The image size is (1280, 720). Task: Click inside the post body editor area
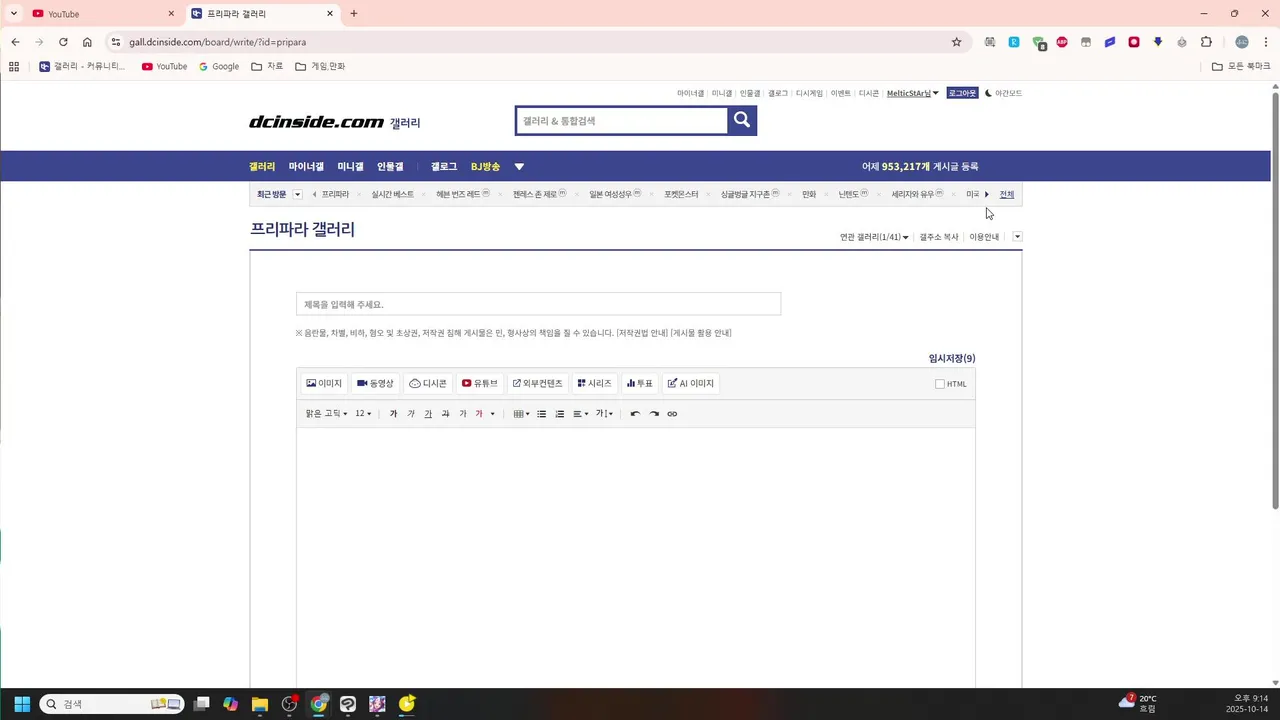636,558
